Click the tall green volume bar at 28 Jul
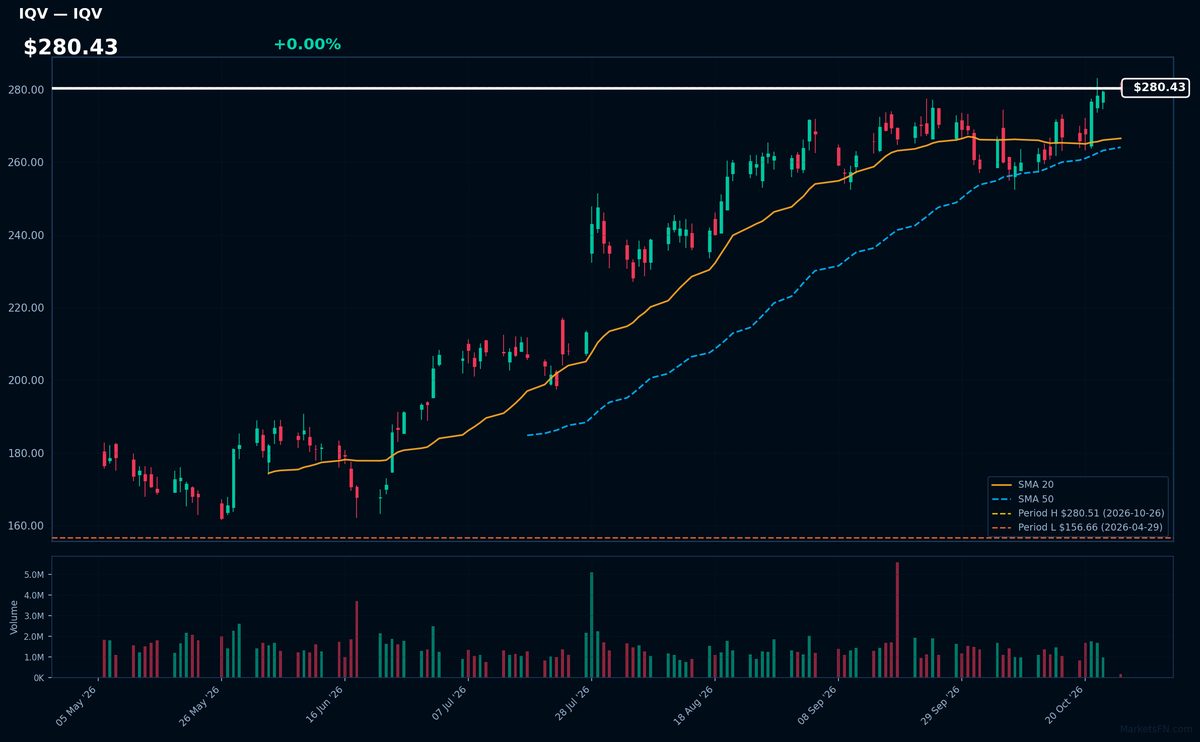This screenshot has width=1200, height=742. (x=591, y=625)
